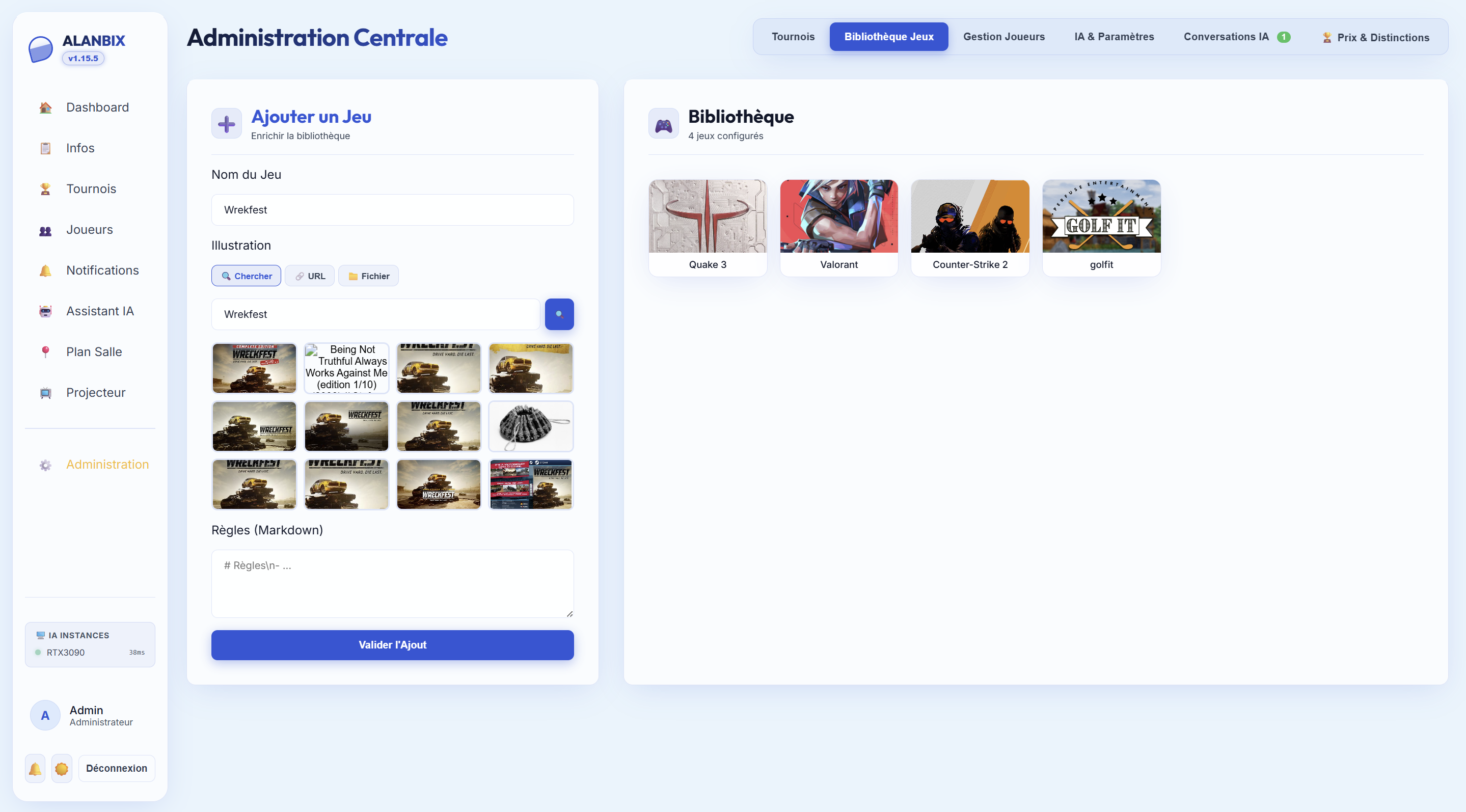1466x812 pixels.
Task: Open Dashboard in the sidebar
Action: click(90, 107)
